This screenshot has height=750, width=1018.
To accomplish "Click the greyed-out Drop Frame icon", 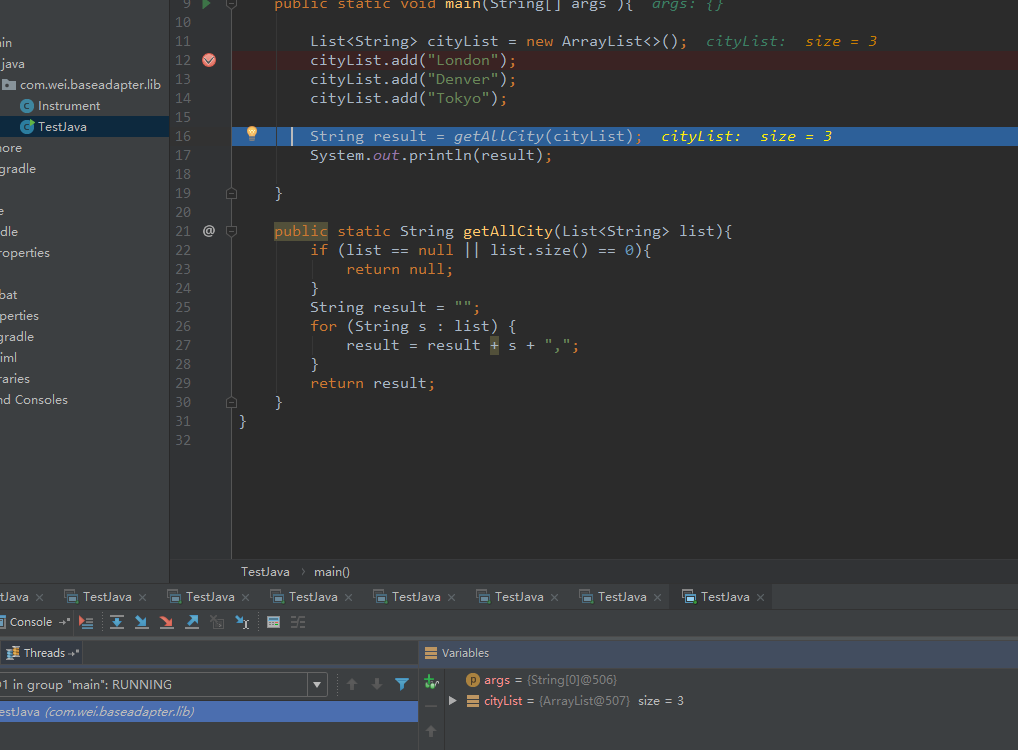I will point(217,622).
